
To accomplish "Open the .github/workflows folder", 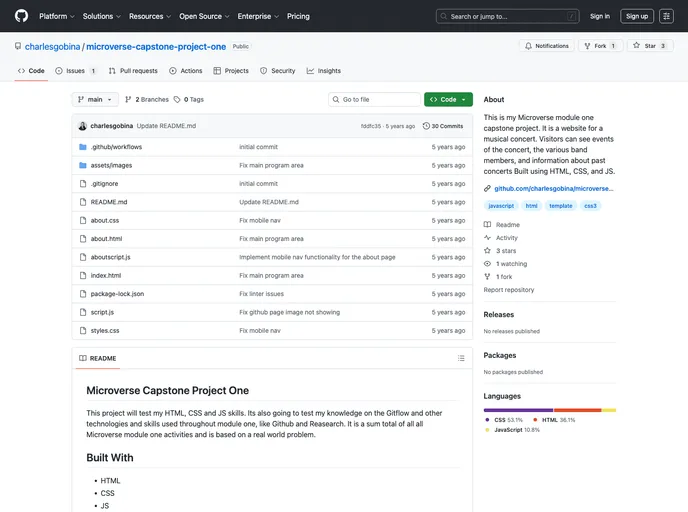I will [116, 147].
